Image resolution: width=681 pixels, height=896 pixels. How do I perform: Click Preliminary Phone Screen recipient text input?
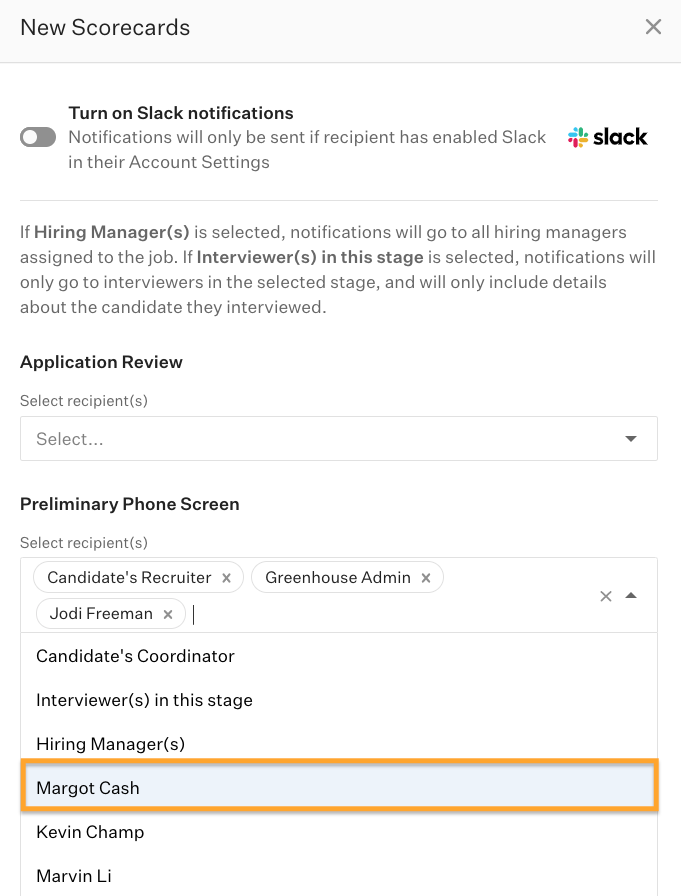(300, 614)
